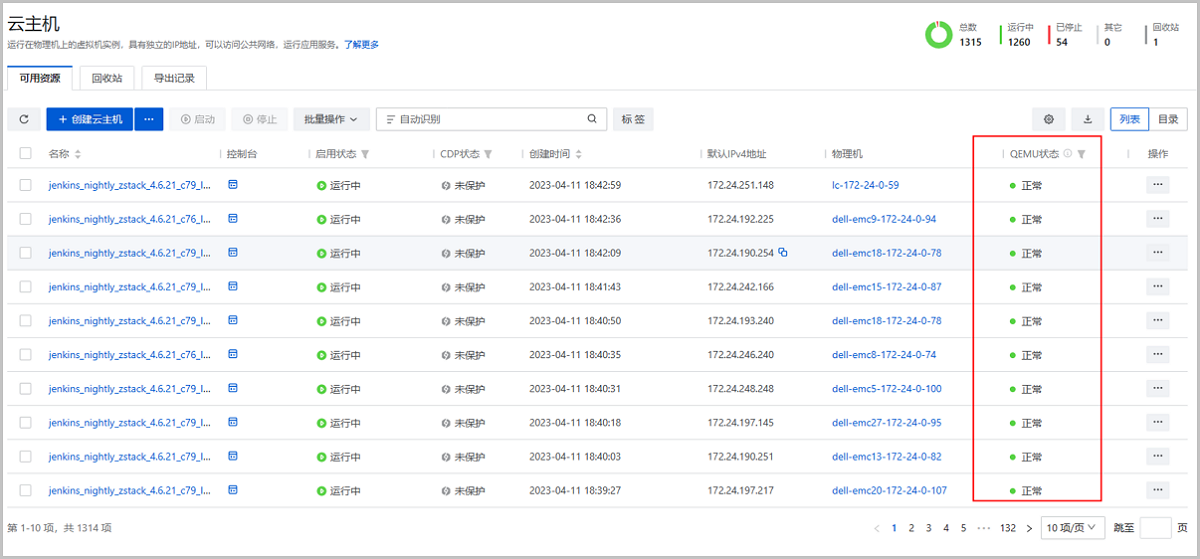Switch to the 导出记录 tab

174,78
